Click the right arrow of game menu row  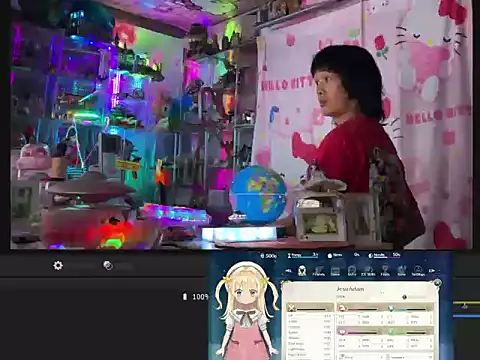pyautogui.click(x=432, y=271)
